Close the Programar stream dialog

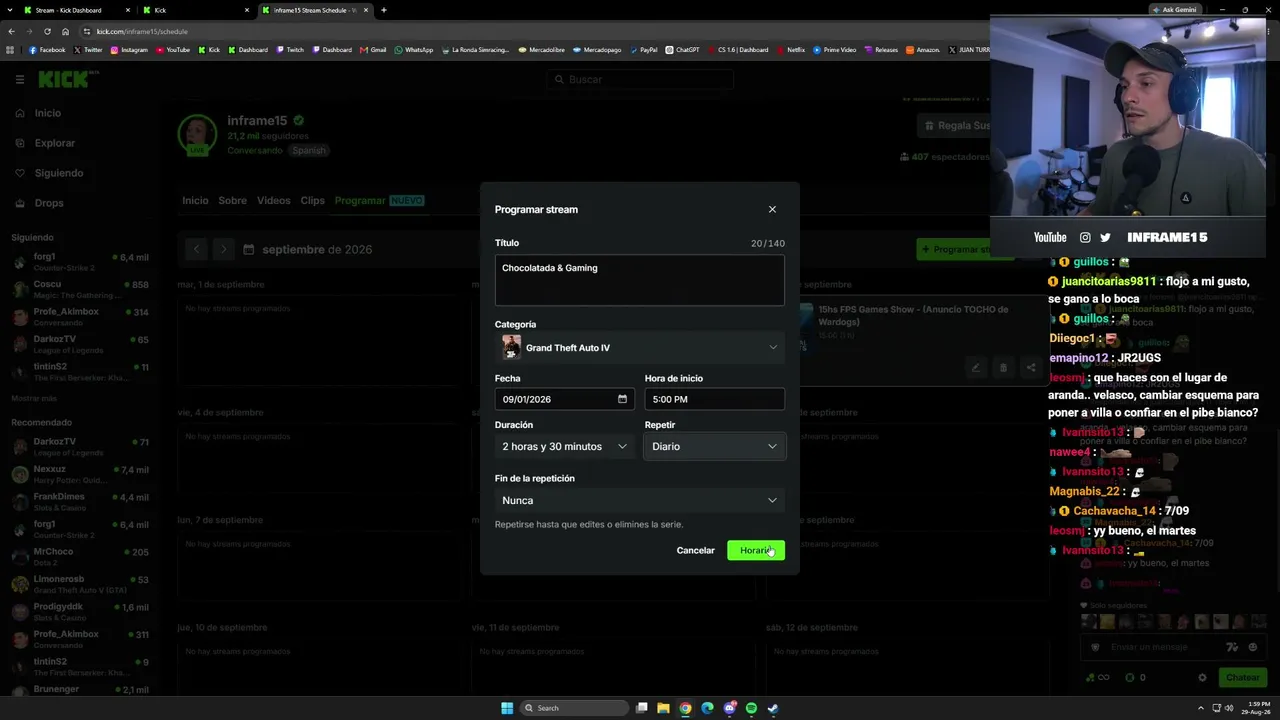[x=772, y=209]
